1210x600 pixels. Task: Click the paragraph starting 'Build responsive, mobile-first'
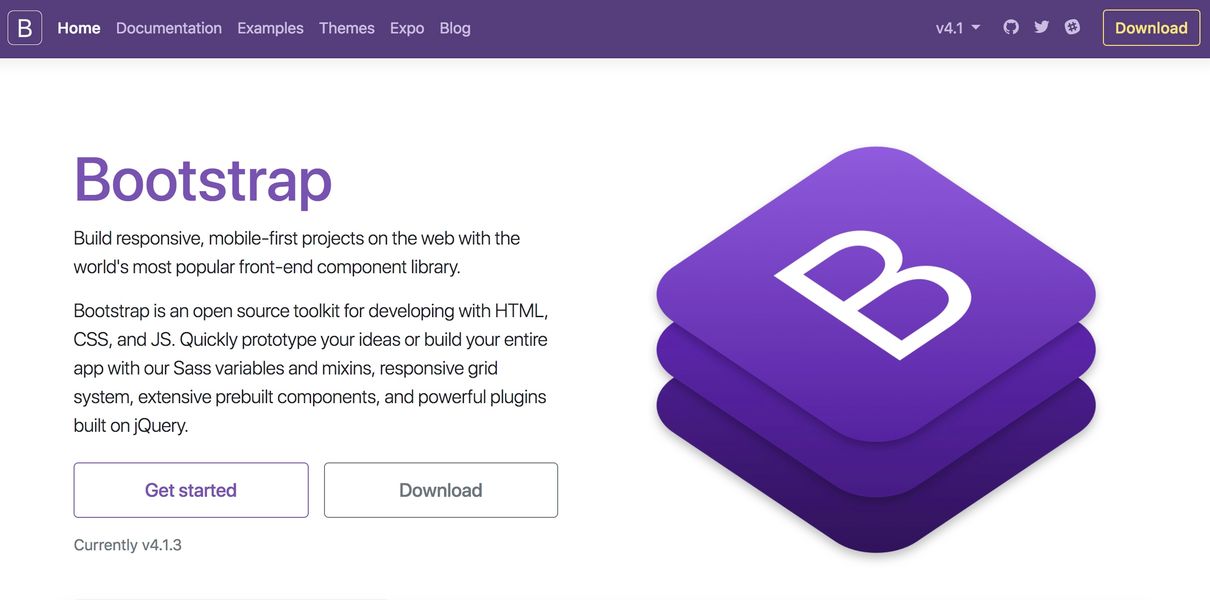tap(297, 252)
